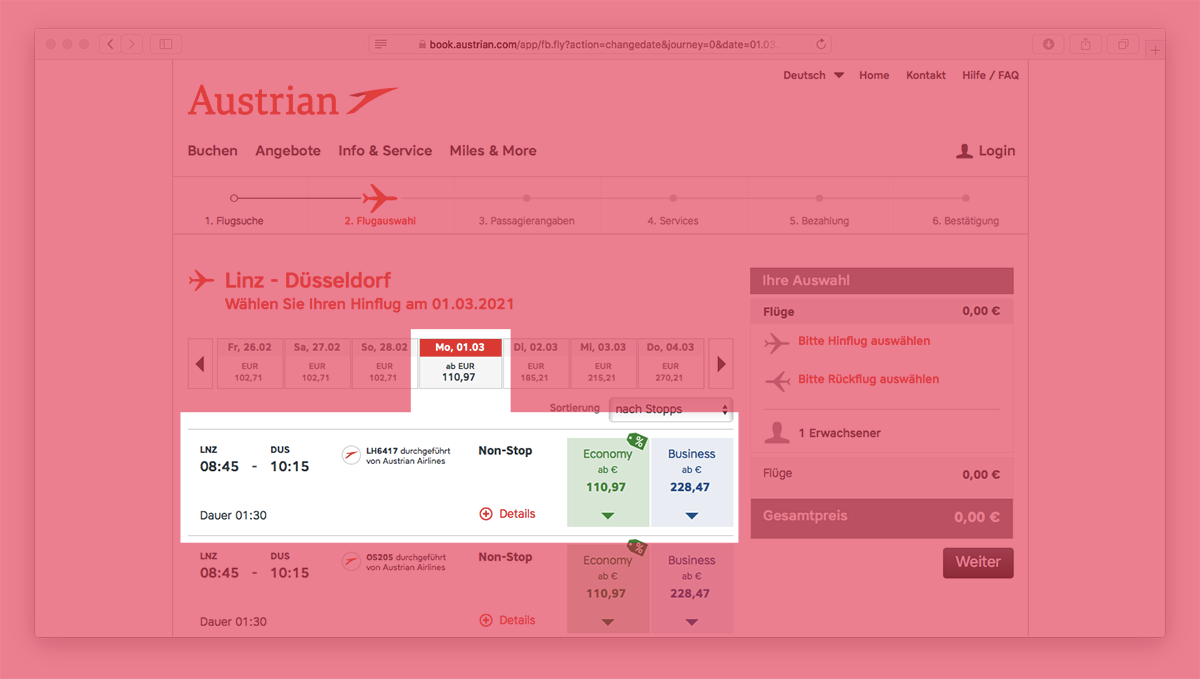Click the Austrian Airlines logo
The image size is (1200, 679).
pos(292,101)
